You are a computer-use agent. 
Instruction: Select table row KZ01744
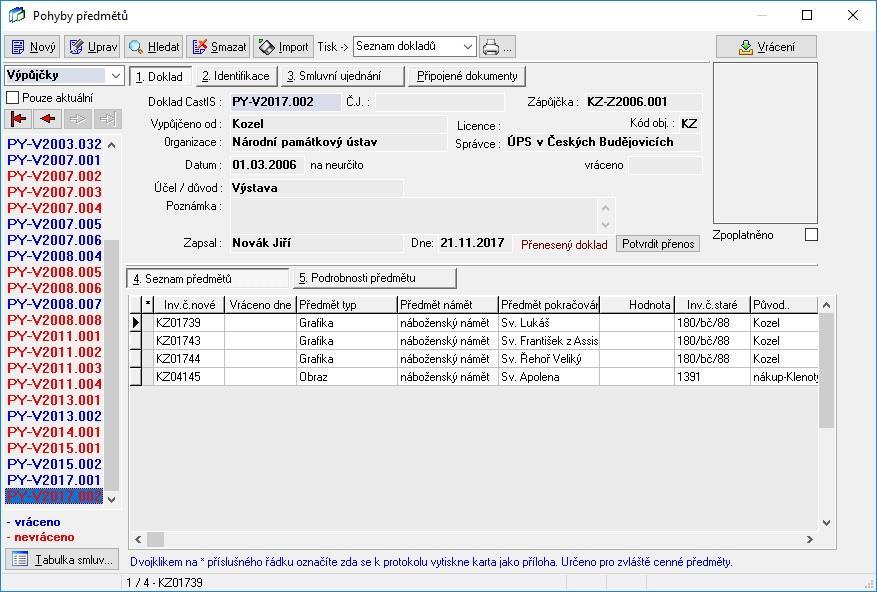click(x=474, y=359)
